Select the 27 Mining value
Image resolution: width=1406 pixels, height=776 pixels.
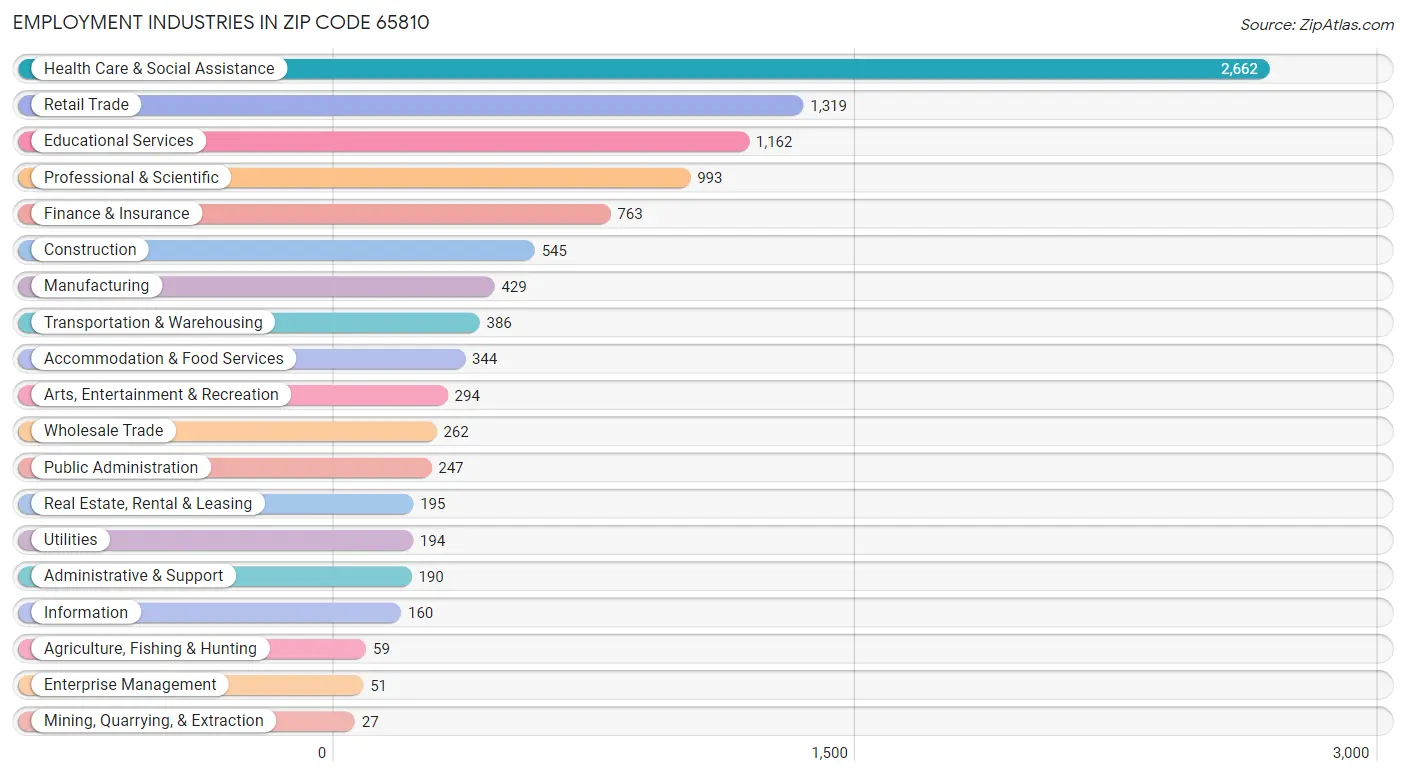370,722
